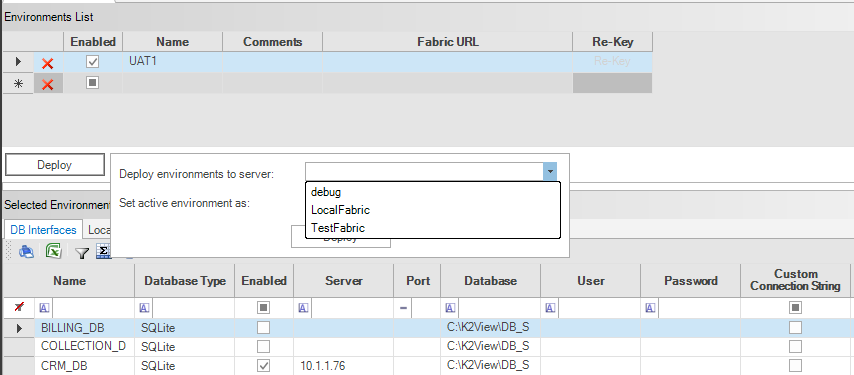Disable the CRM_DB Enabled checkbox
Screen dimensions: 854x375
(x=264, y=365)
